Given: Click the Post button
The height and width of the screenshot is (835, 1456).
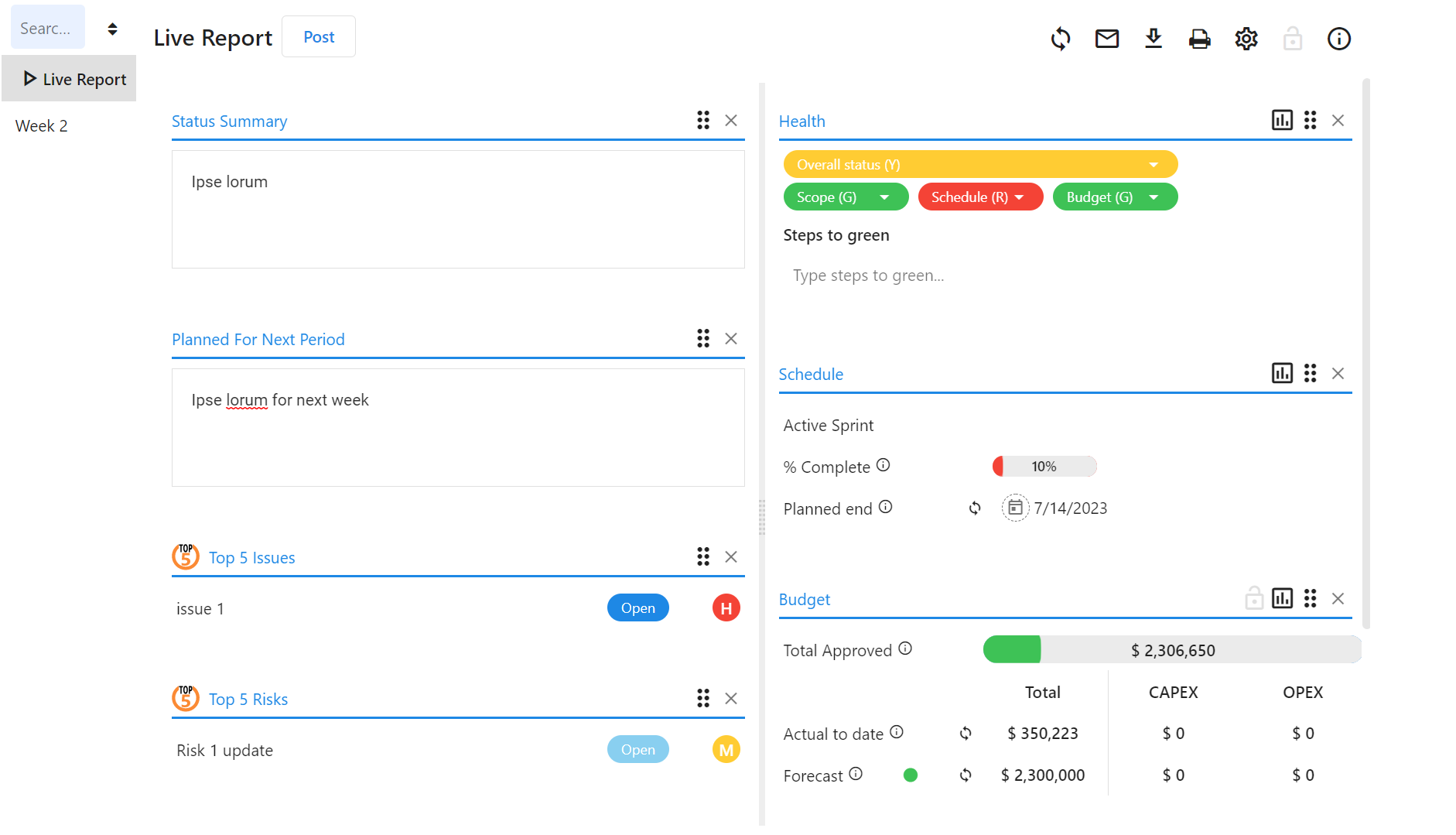Looking at the screenshot, I should coord(319,37).
